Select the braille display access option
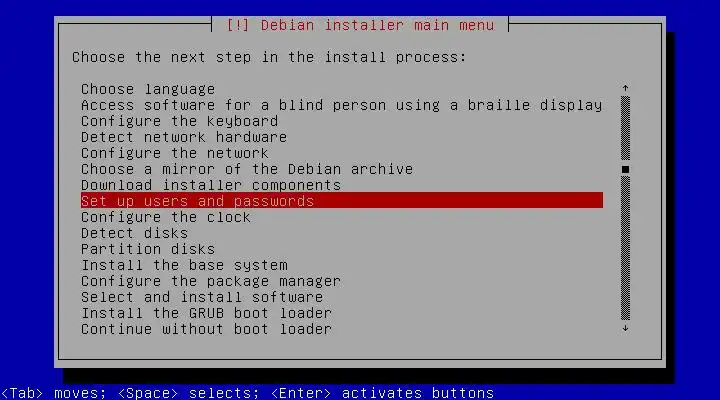Screen dimensions: 720x400 (342, 105)
